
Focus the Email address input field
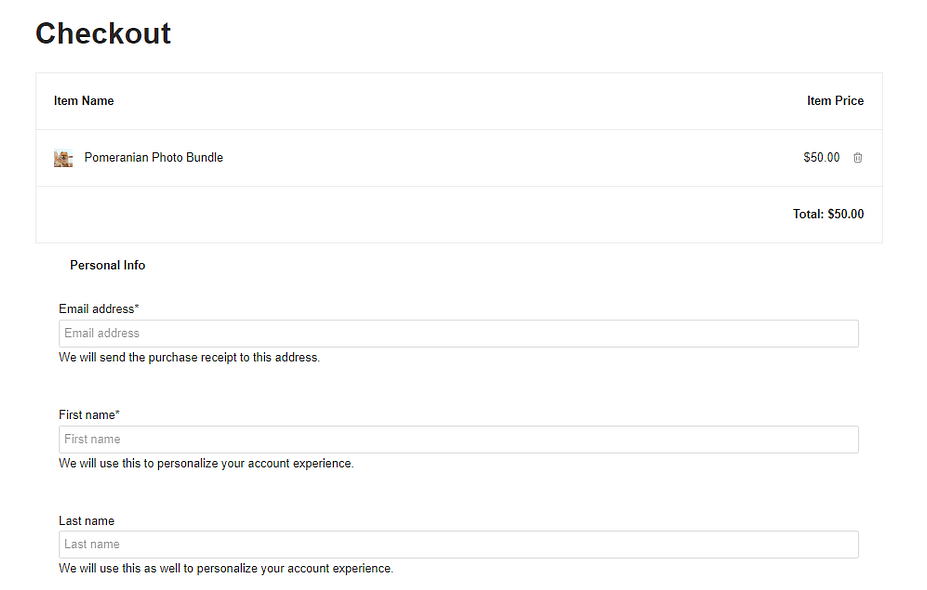(x=459, y=333)
